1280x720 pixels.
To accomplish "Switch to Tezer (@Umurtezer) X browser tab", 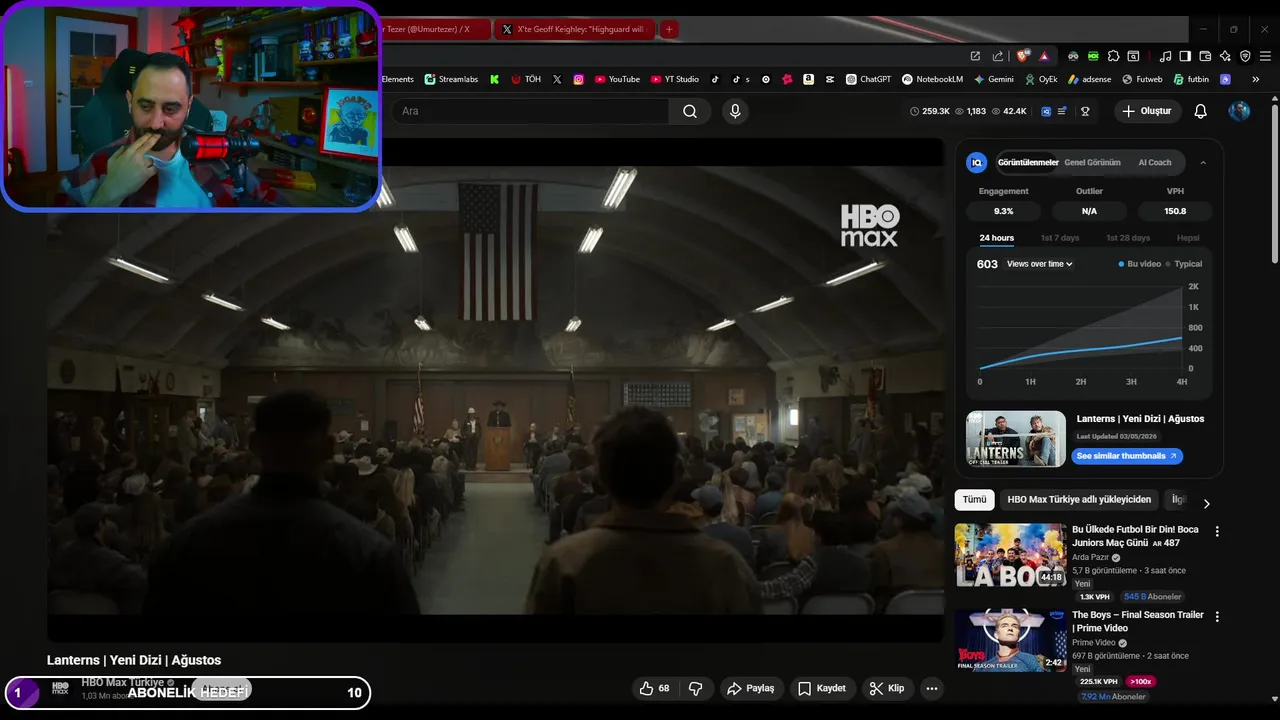I will click(x=436, y=29).
